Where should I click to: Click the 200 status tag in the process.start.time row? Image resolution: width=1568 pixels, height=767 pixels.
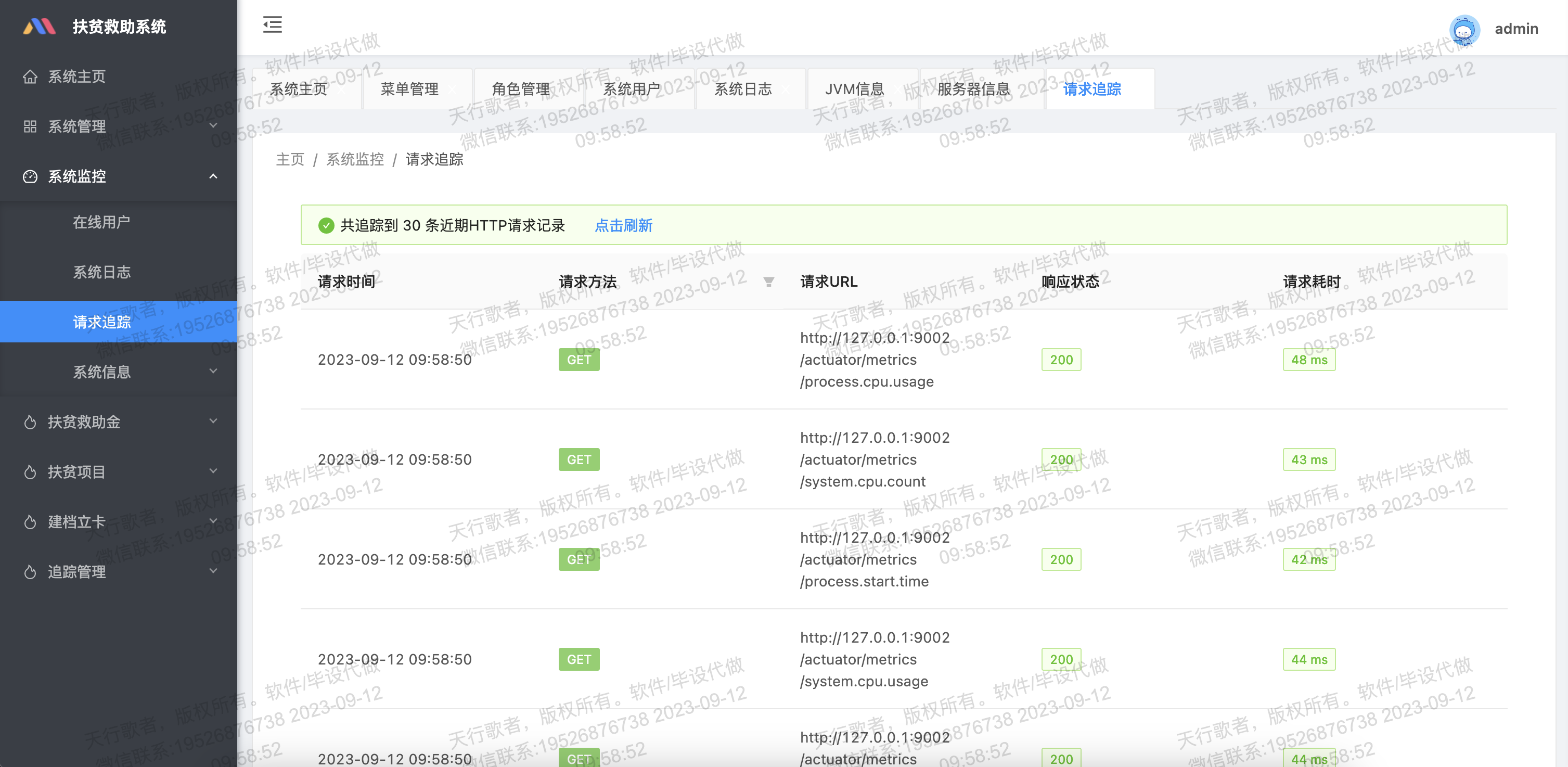1061,559
